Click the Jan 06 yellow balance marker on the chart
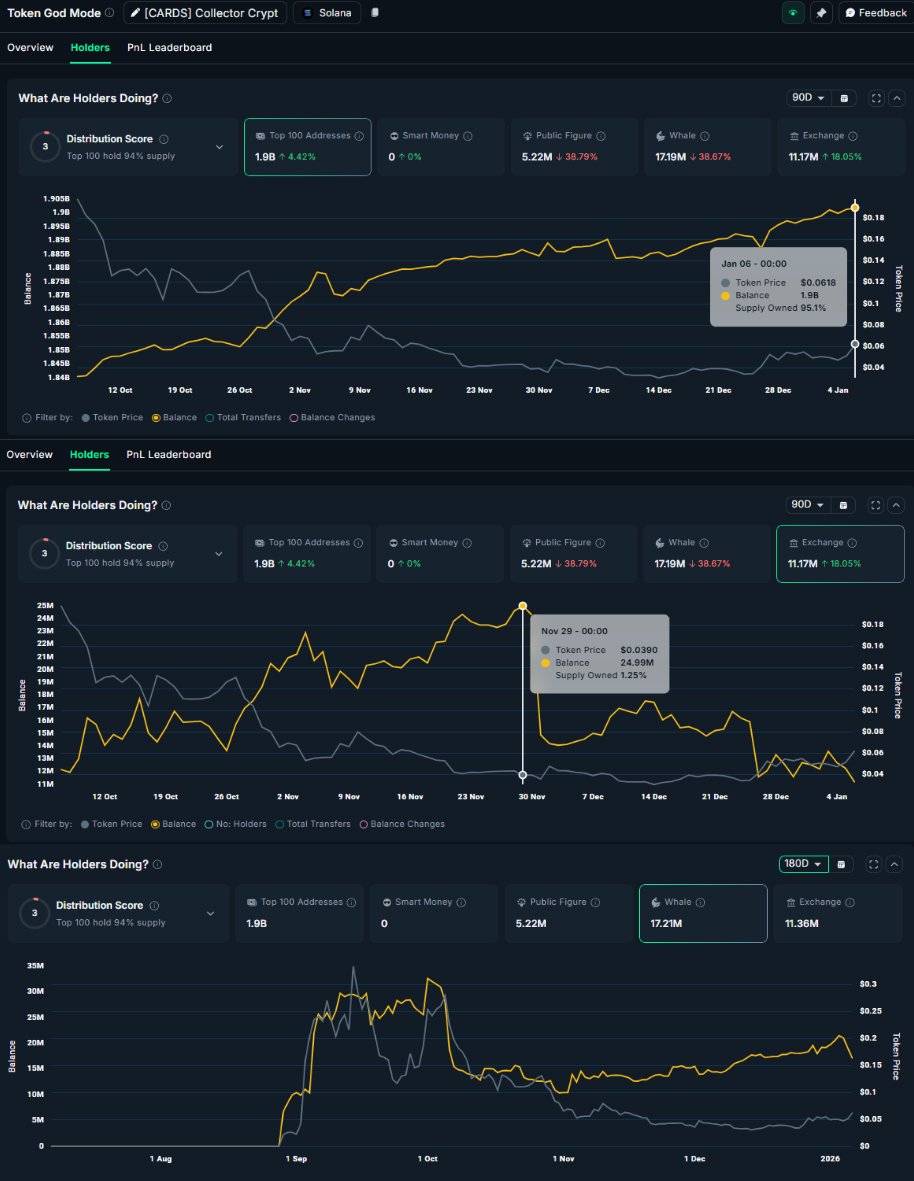914x1181 pixels. pos(855,207)
